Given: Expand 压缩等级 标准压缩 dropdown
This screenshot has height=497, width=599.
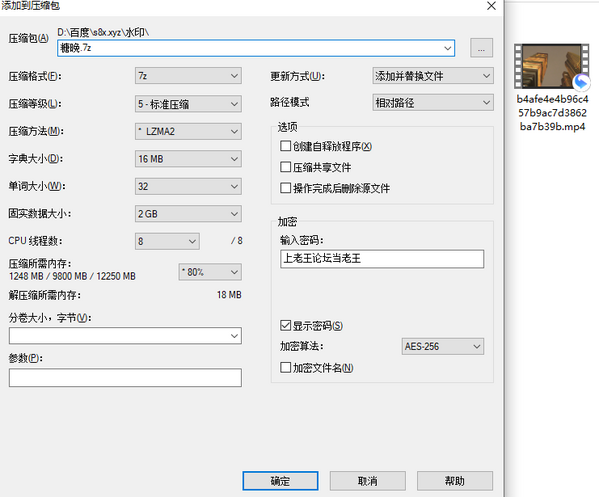Looking at the screenshot, I should 188,104.
